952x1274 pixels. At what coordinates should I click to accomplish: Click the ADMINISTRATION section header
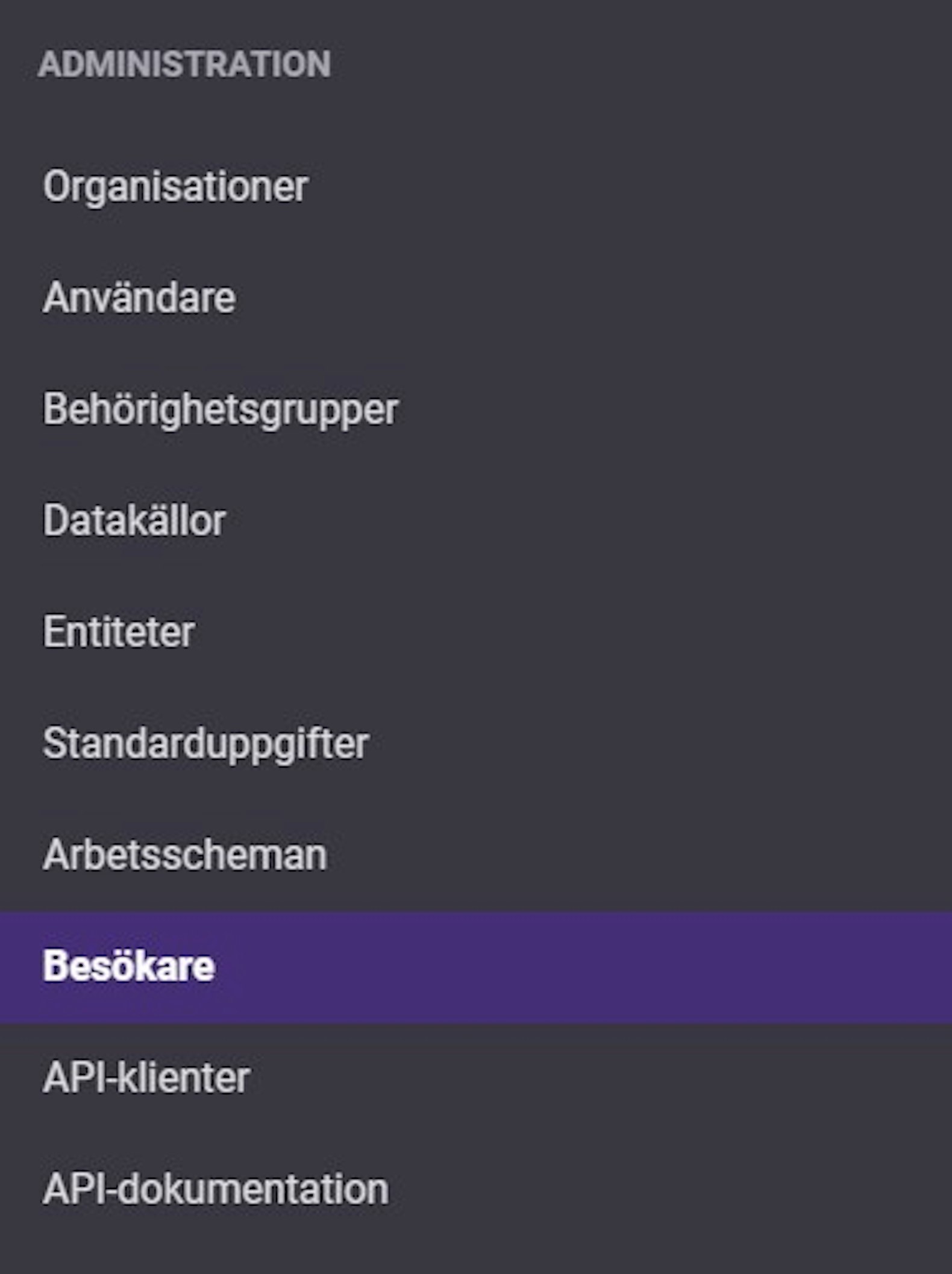(x=184, y=64)
